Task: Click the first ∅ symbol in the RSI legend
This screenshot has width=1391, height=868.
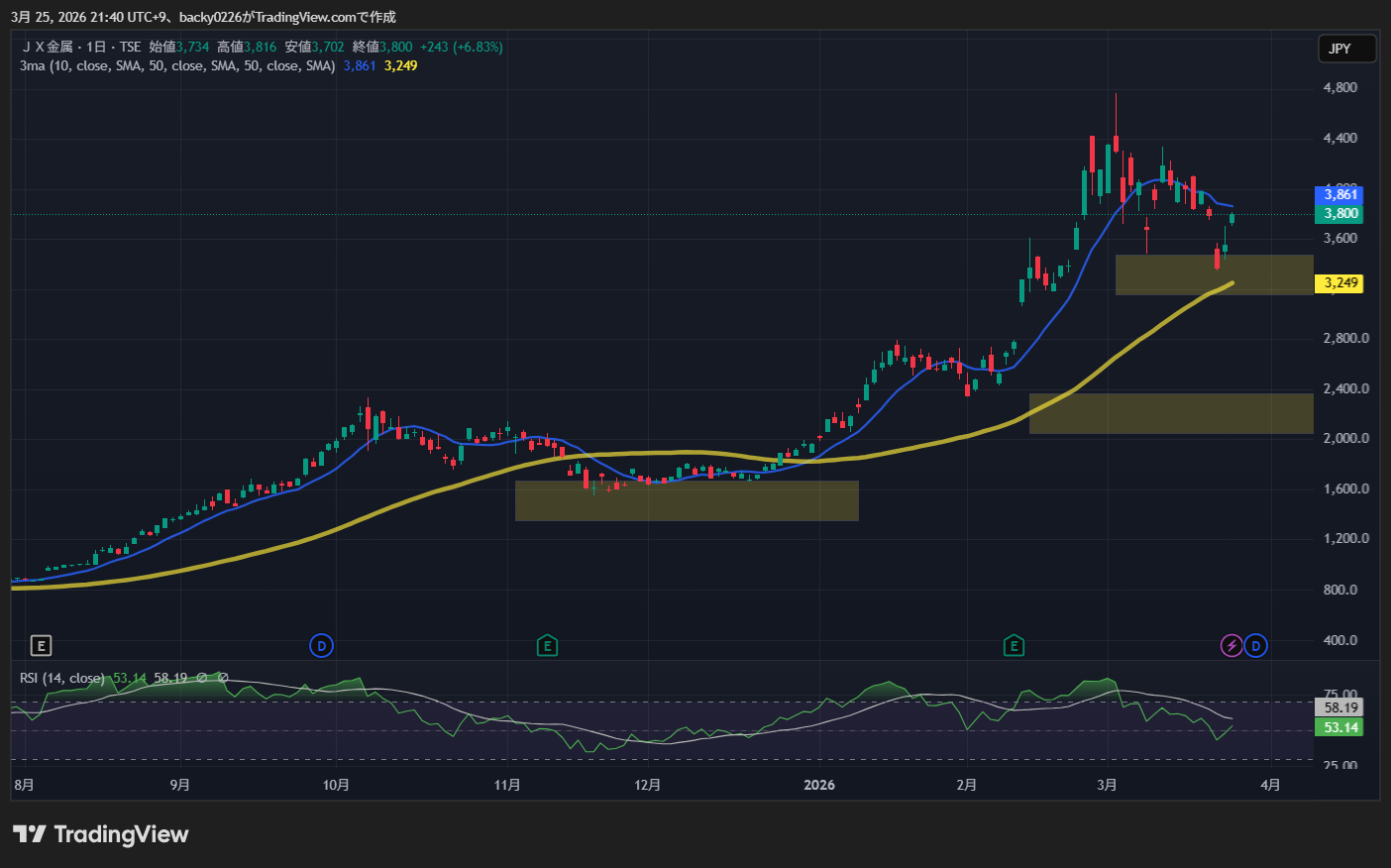Action: pos(202,678)
